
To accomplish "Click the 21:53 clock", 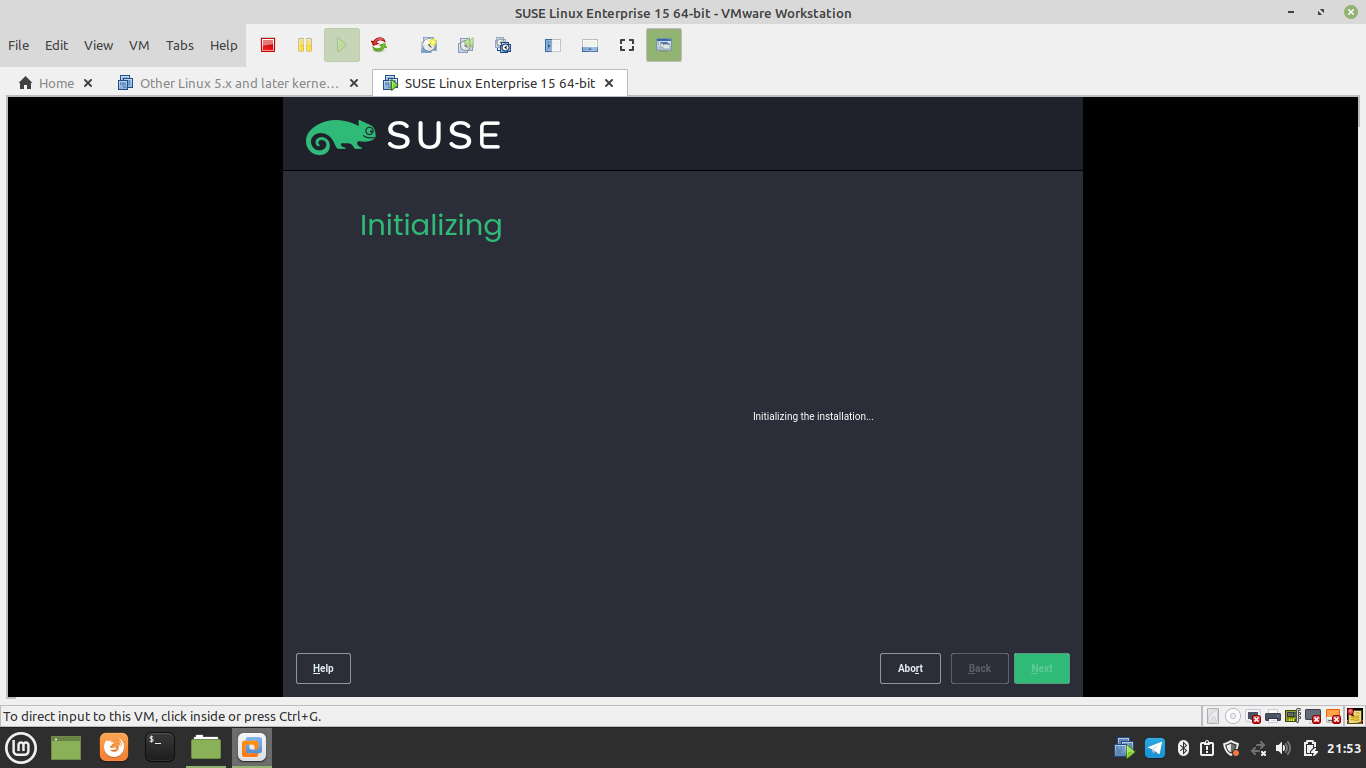I will [1344, 748].
